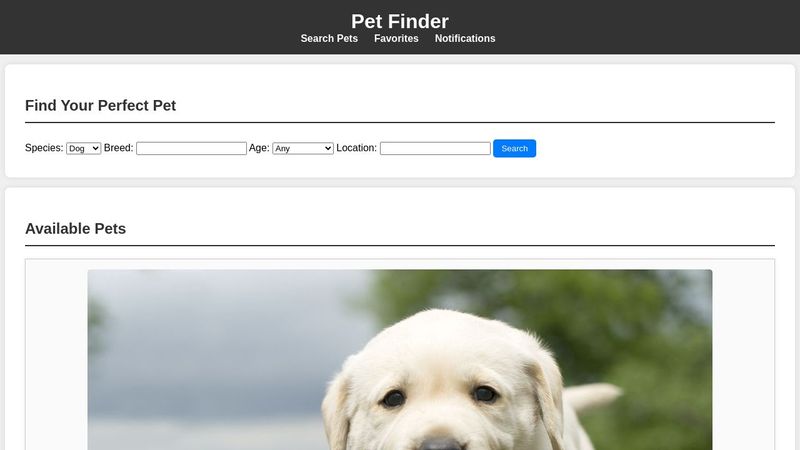Click into the Location input box

pos(435,148)
